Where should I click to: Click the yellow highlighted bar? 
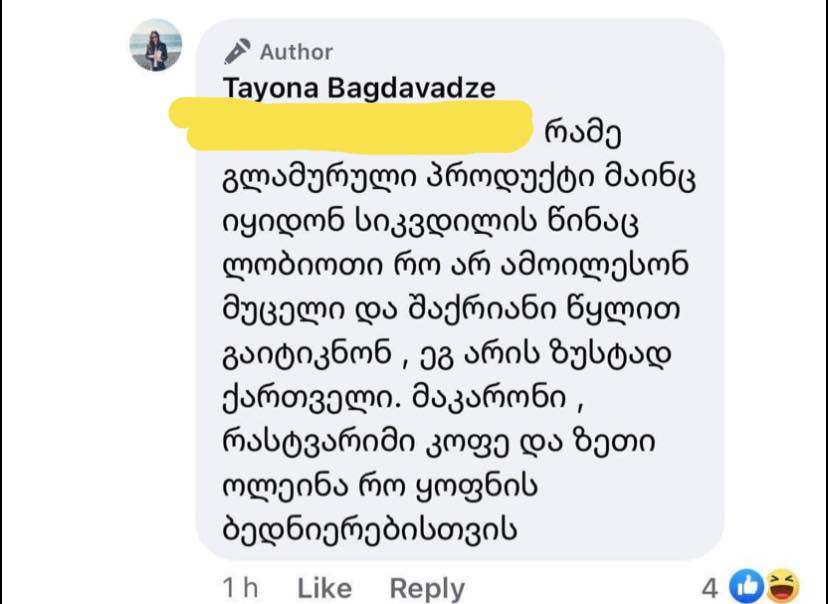coord(349,126)
